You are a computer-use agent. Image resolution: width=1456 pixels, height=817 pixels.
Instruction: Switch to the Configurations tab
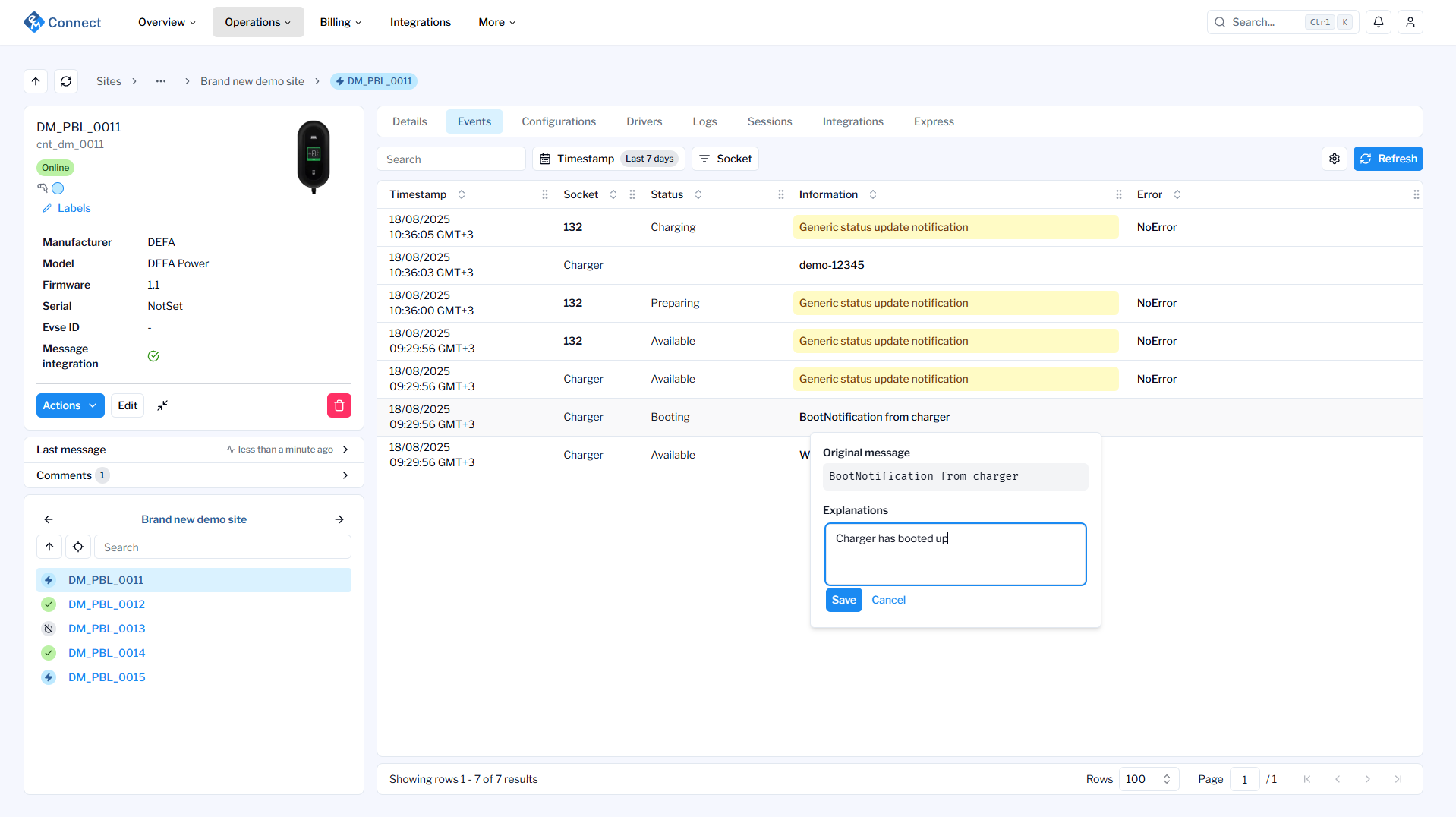click(x=558, y=121)
